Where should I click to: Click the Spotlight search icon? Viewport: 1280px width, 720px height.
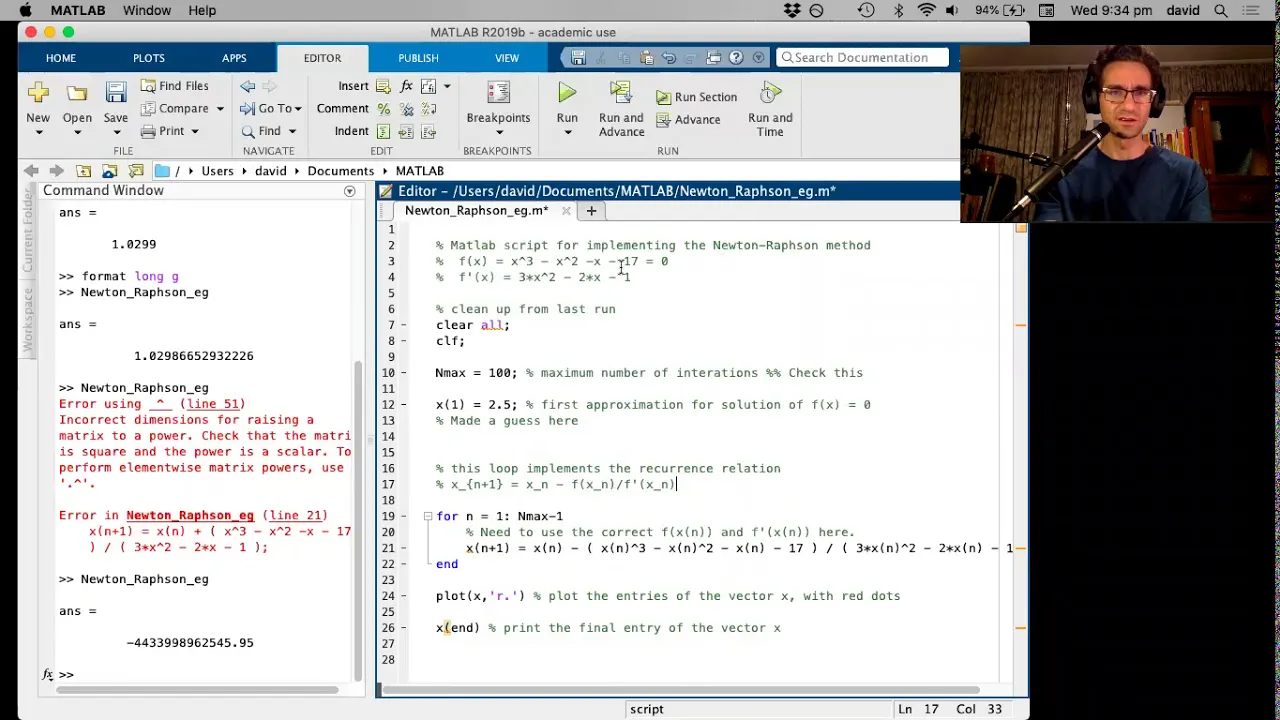pyautogui.click(x=1221, y=10)
